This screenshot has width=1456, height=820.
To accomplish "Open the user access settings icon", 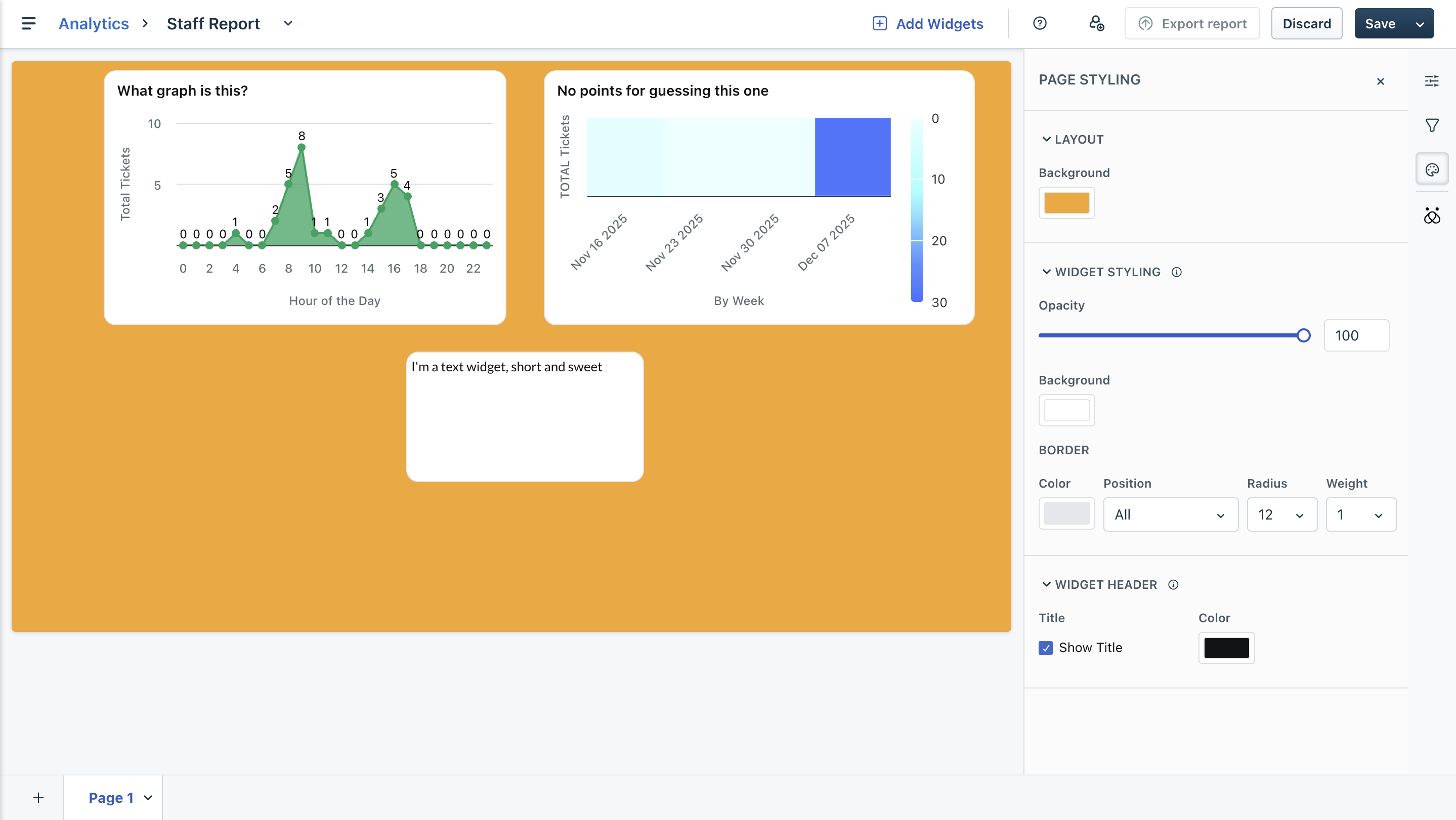I will (x=1096, y=23).
